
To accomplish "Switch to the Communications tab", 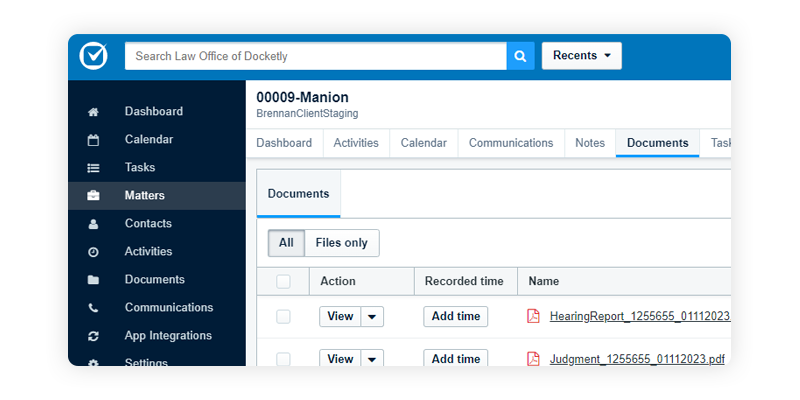I will click(511, 143).
